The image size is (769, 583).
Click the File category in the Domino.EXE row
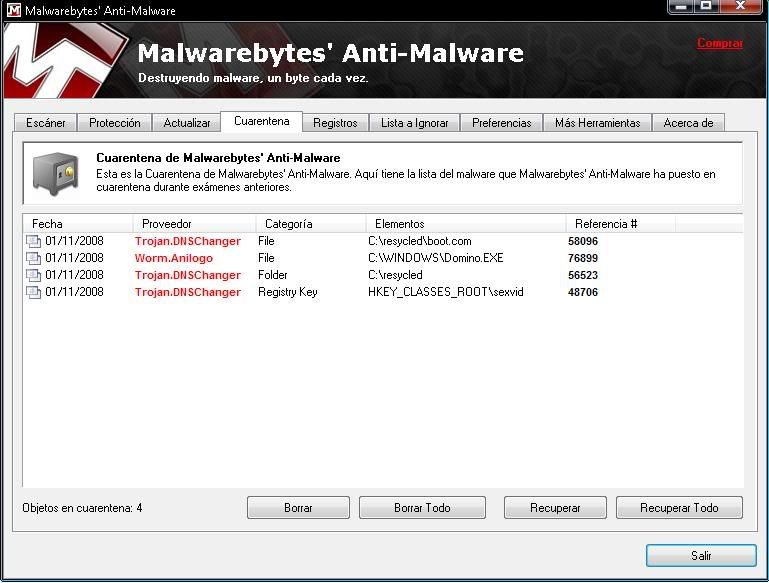pyautogui.click(x=266, y=258)
